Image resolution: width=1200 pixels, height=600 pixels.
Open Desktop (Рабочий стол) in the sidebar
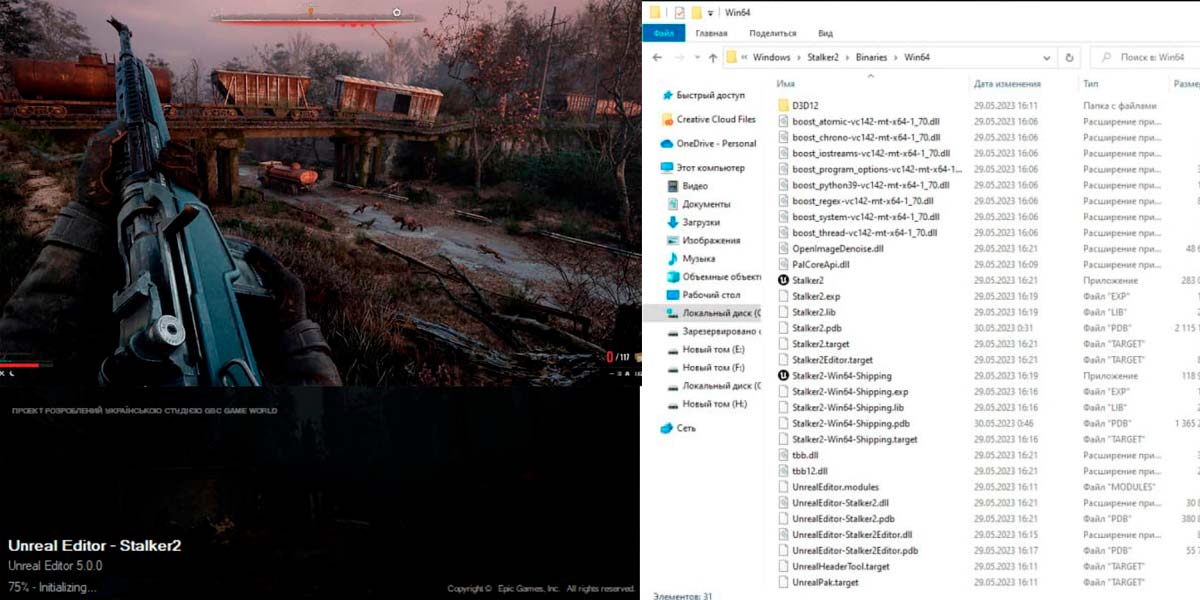(x=703, y=294)
